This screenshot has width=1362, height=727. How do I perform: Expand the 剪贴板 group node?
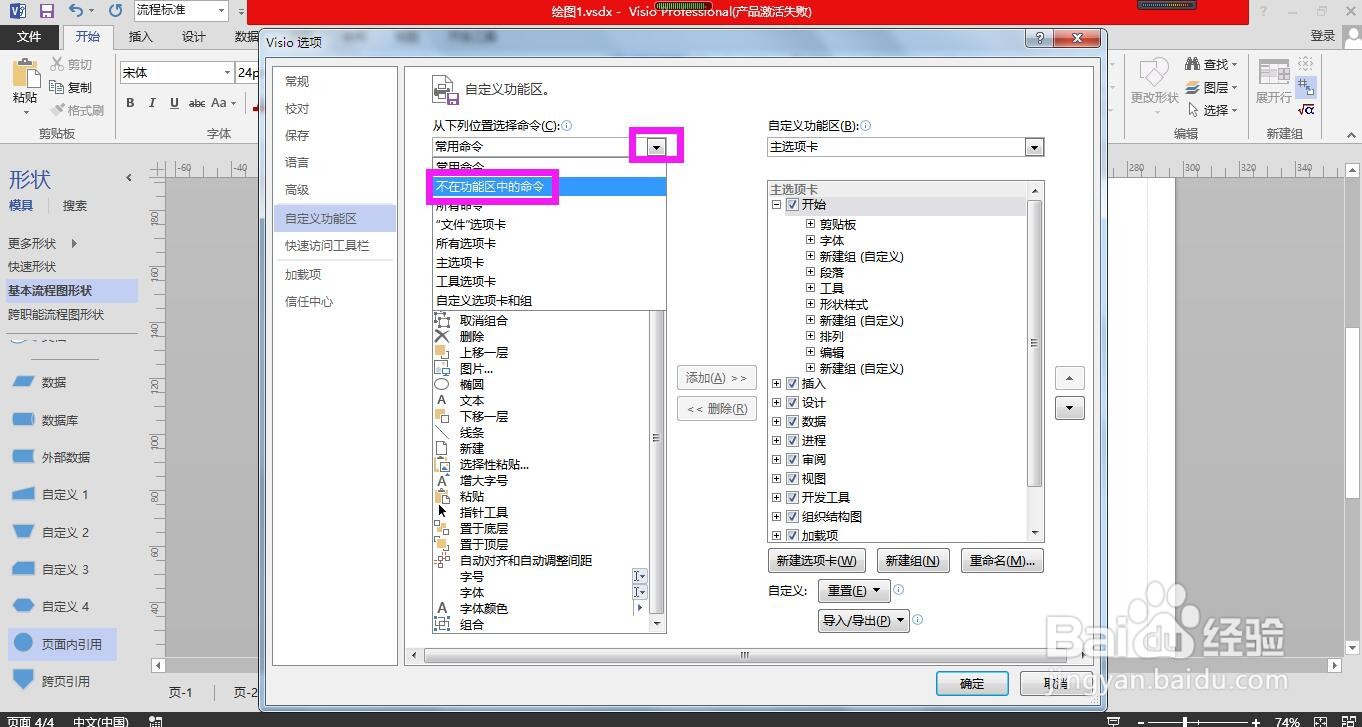coord(810,224)
